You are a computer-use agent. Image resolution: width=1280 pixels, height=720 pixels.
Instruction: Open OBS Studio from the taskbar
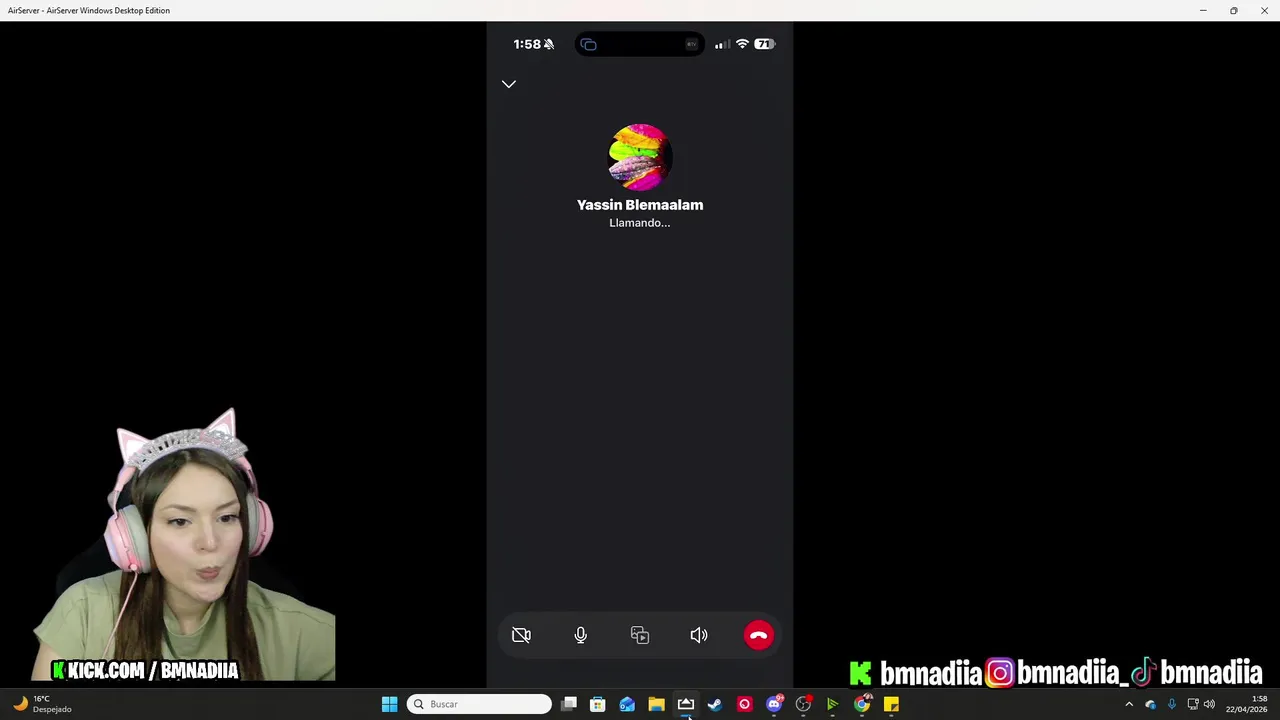pyautogui.click(x=803, y=704)
